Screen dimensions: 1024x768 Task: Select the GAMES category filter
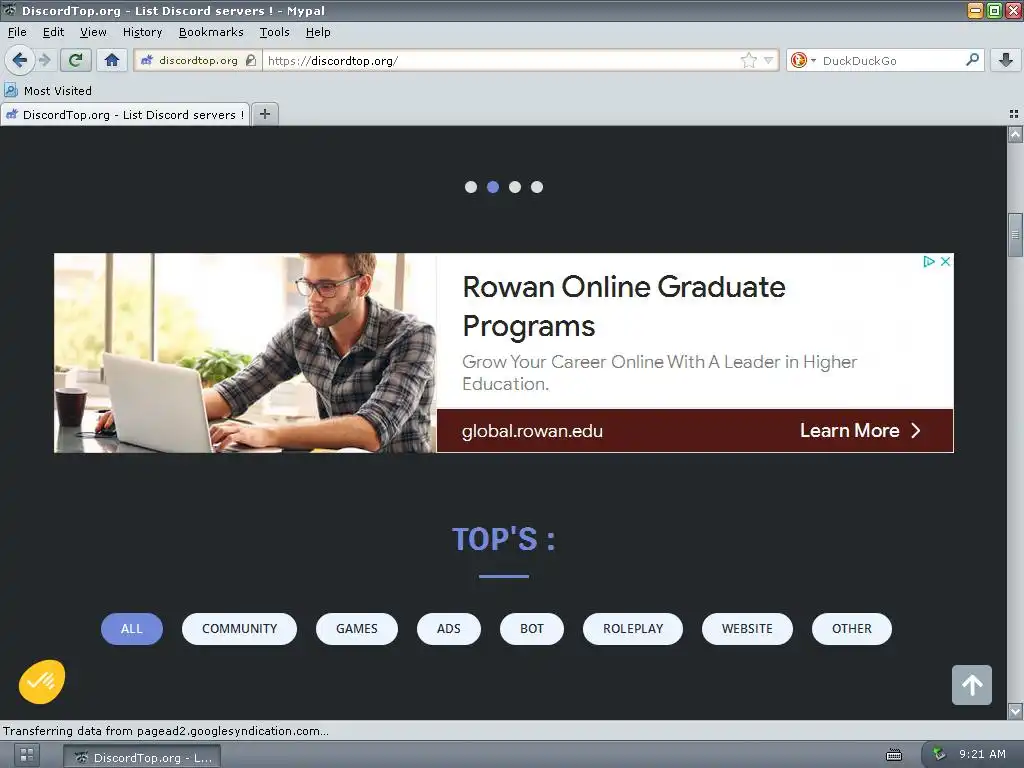(357, 629)
